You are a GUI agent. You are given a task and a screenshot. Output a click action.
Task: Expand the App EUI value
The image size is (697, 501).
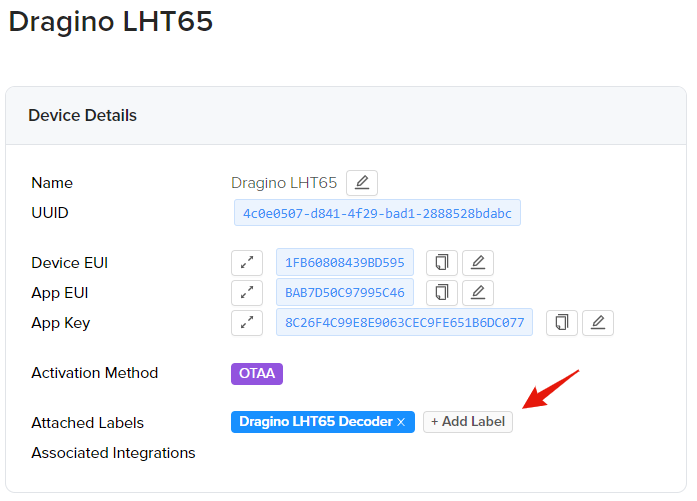click(246, 293)
